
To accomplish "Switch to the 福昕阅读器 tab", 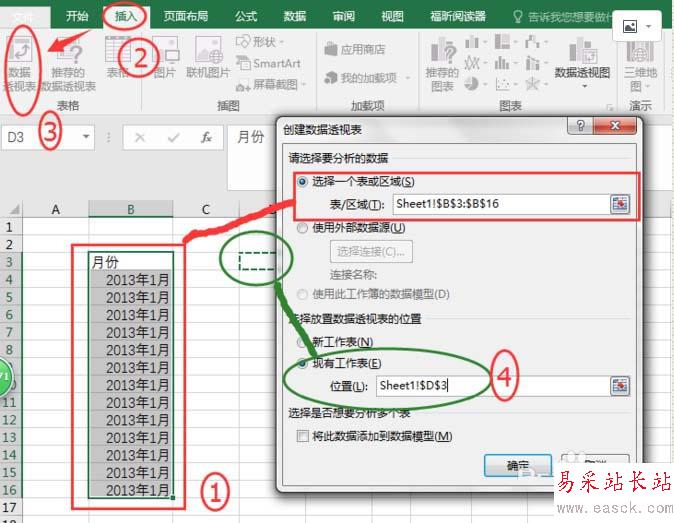I will point(458,16).
